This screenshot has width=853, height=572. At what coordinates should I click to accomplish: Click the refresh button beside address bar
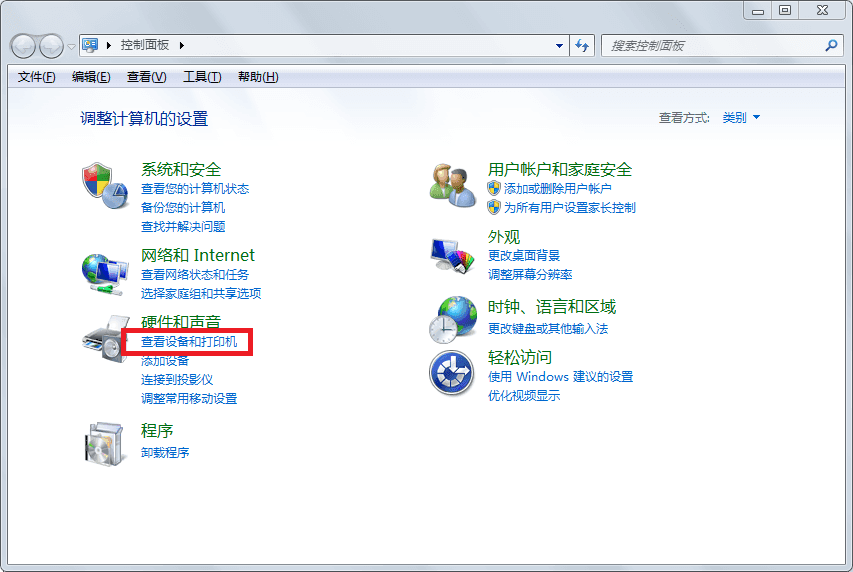coord(583,46)
